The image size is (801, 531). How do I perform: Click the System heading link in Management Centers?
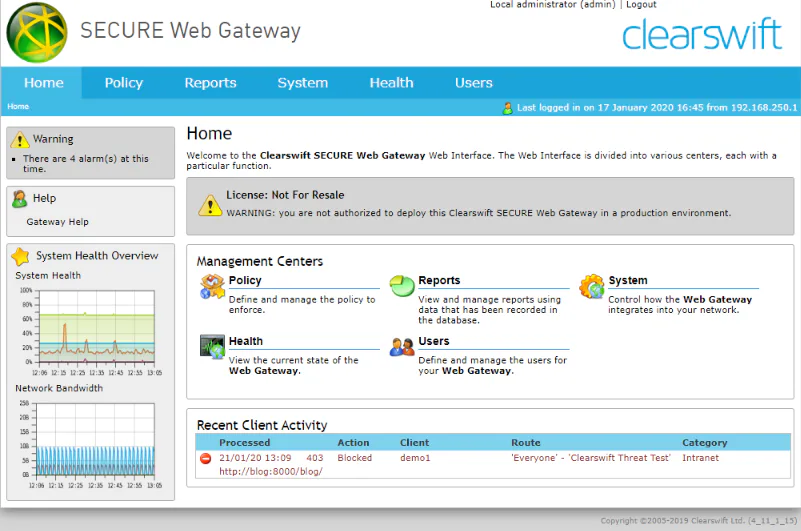(628, 281)
